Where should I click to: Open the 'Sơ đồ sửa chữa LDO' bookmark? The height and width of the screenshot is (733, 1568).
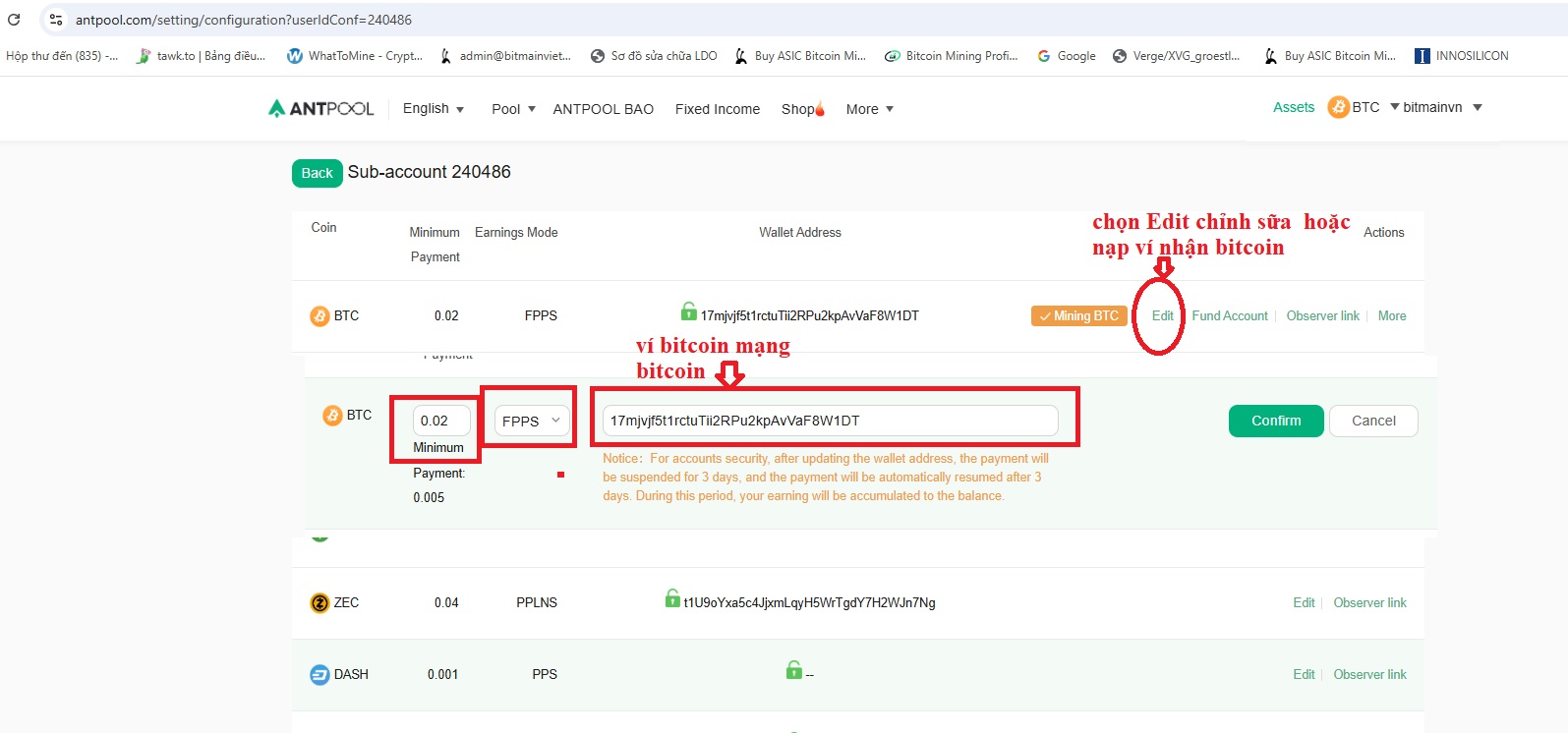(654, 56)
